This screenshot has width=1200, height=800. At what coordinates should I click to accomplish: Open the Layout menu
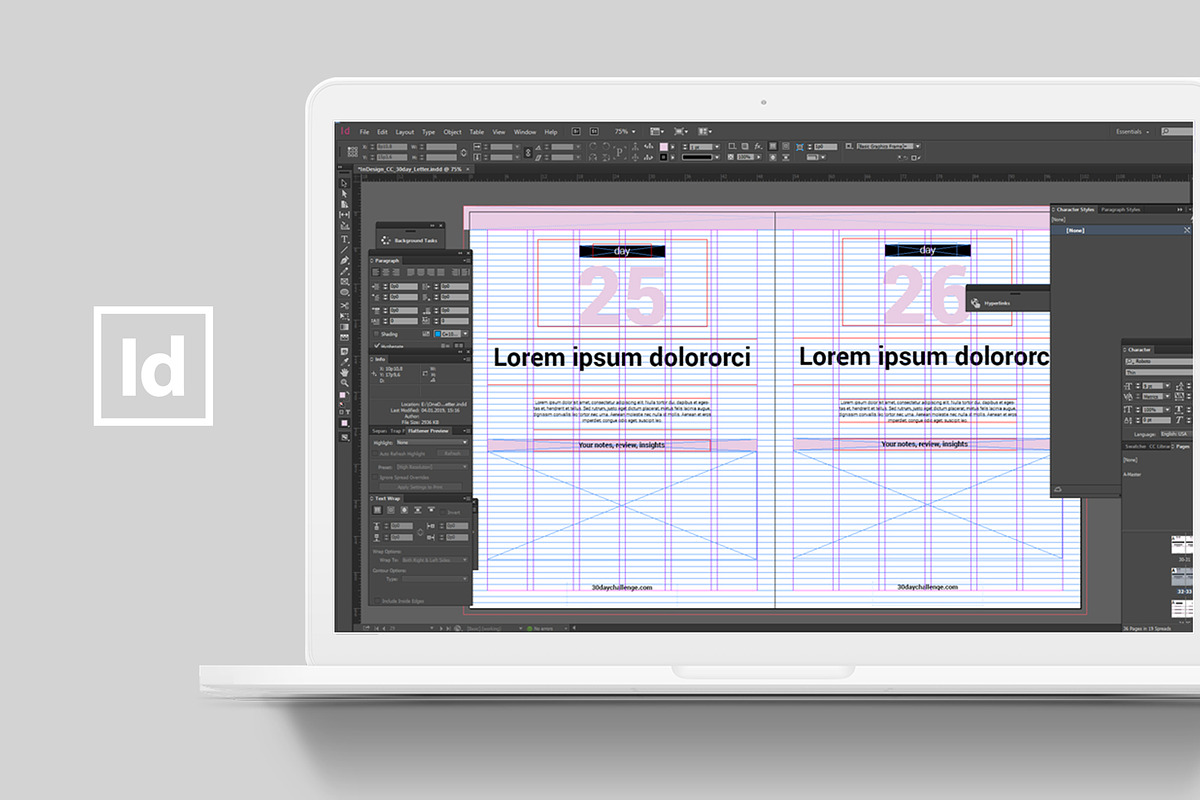tap(404, 132)
